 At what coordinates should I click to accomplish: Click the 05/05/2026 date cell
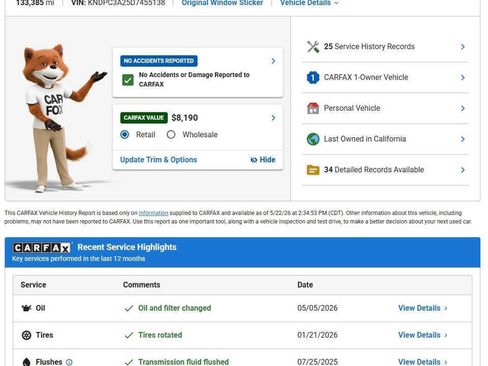pos(317,308)
